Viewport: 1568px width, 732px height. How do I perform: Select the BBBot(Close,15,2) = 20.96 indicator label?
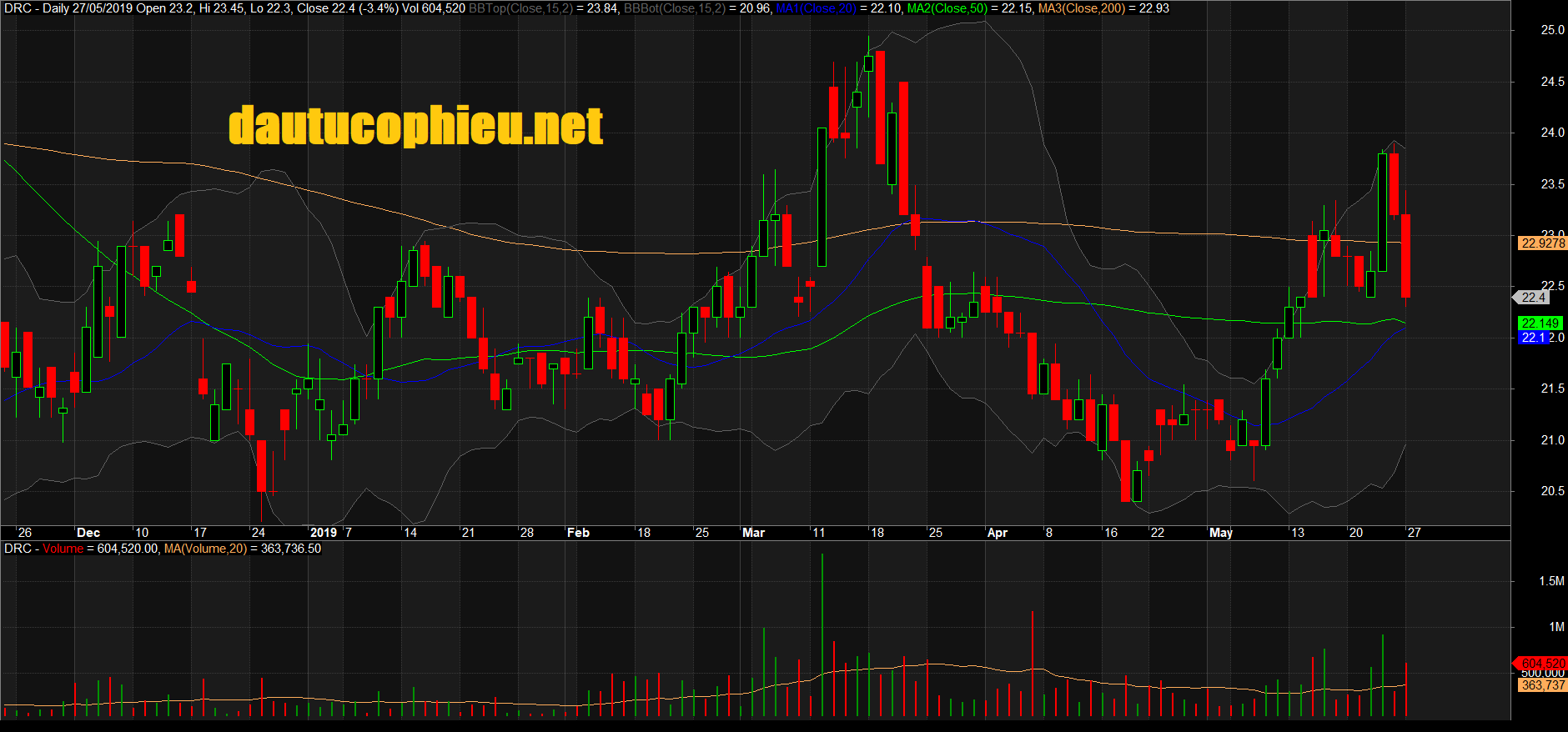pyautogui.click(x=697, y=8)
